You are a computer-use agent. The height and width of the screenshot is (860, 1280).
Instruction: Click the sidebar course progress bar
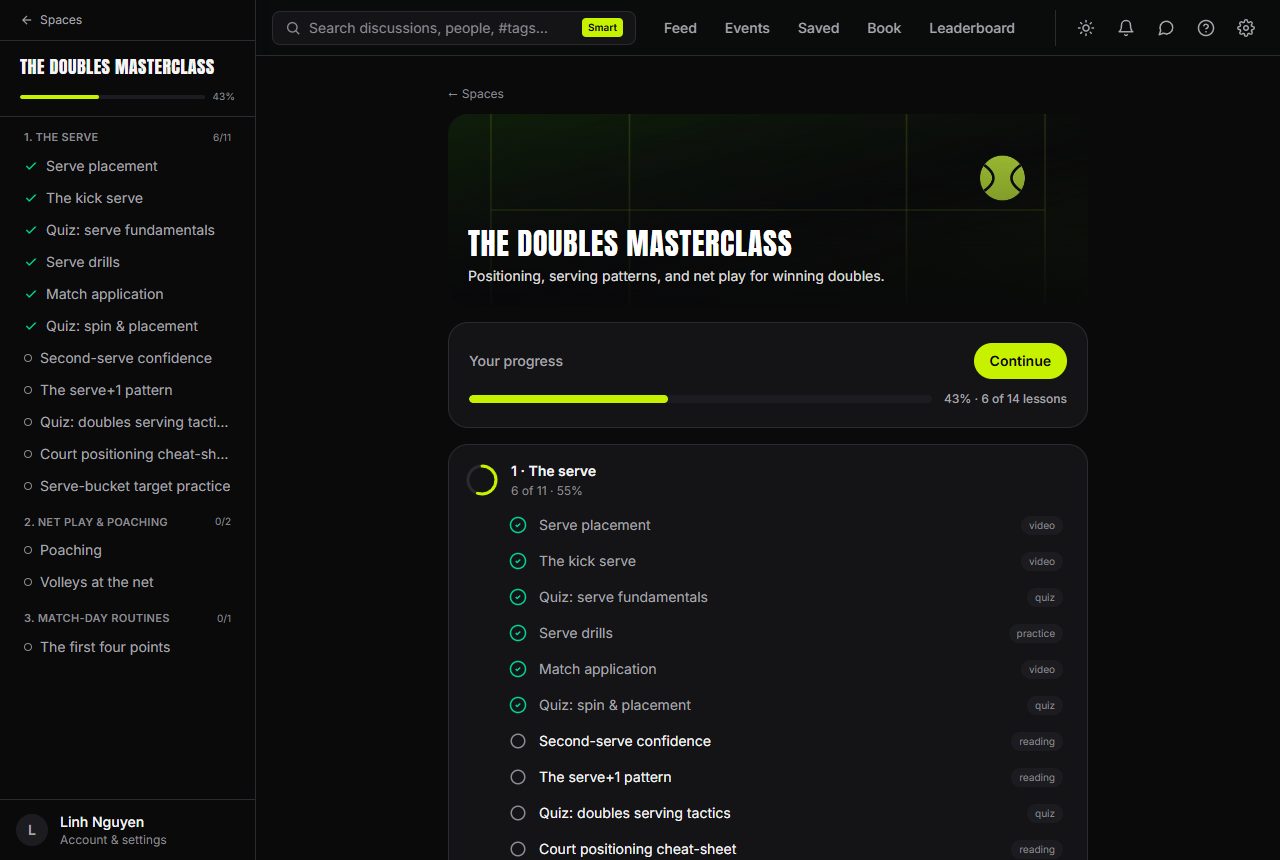112,97
